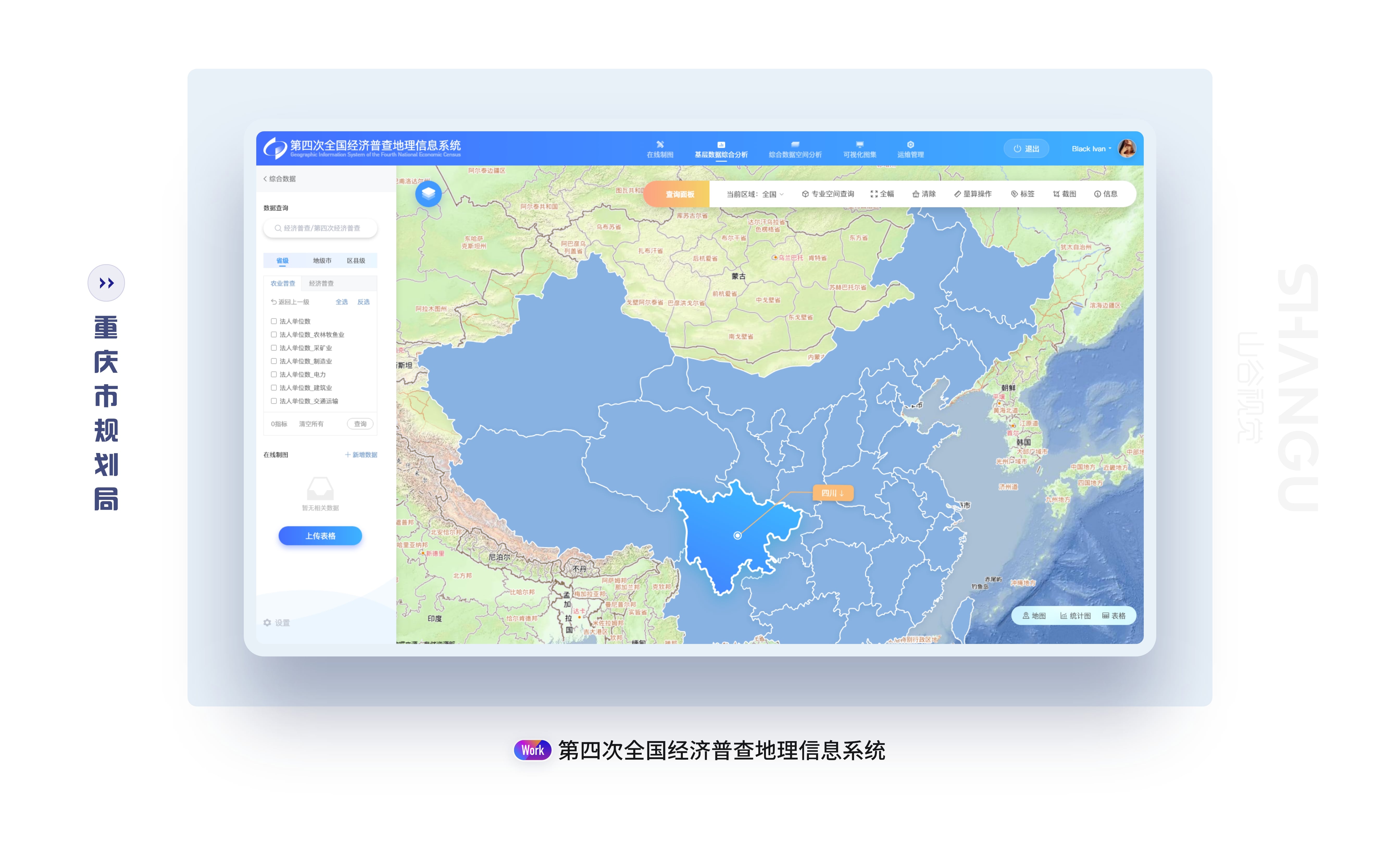Expand the 当前区域: 全国 dropdown
Image resolution: width=1400 pixels, height=844 pixels.
[x=755, y=194]
